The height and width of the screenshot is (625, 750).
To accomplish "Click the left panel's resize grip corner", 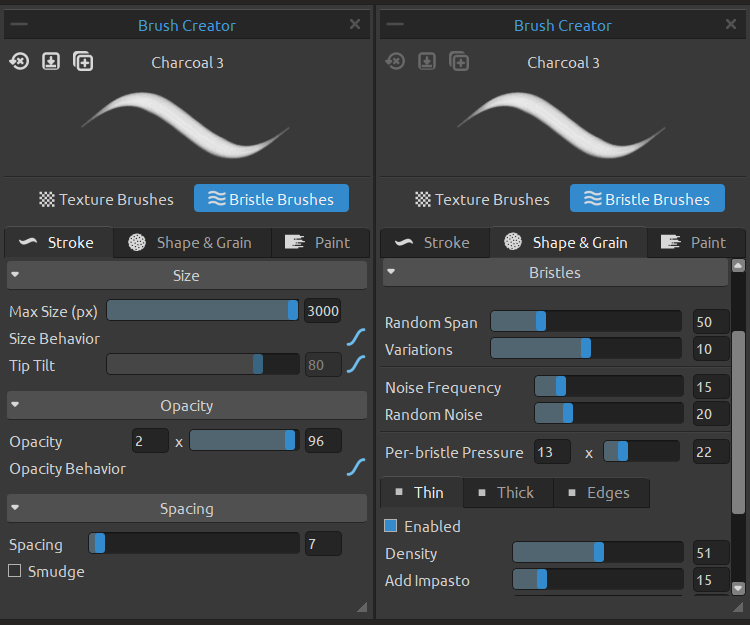I will (362, 607).
